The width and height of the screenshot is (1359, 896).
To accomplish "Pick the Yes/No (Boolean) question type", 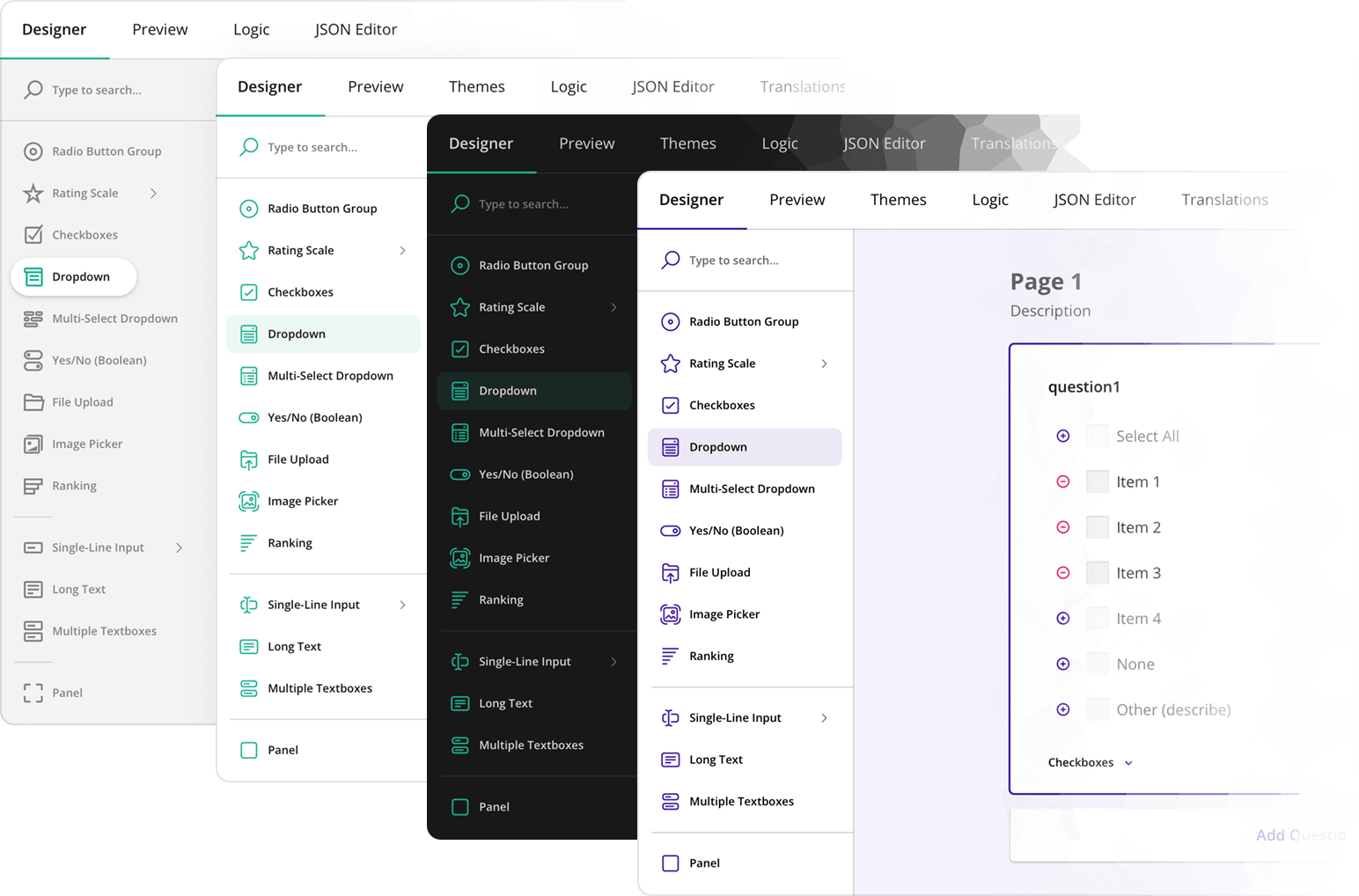I will coord(737,530).
